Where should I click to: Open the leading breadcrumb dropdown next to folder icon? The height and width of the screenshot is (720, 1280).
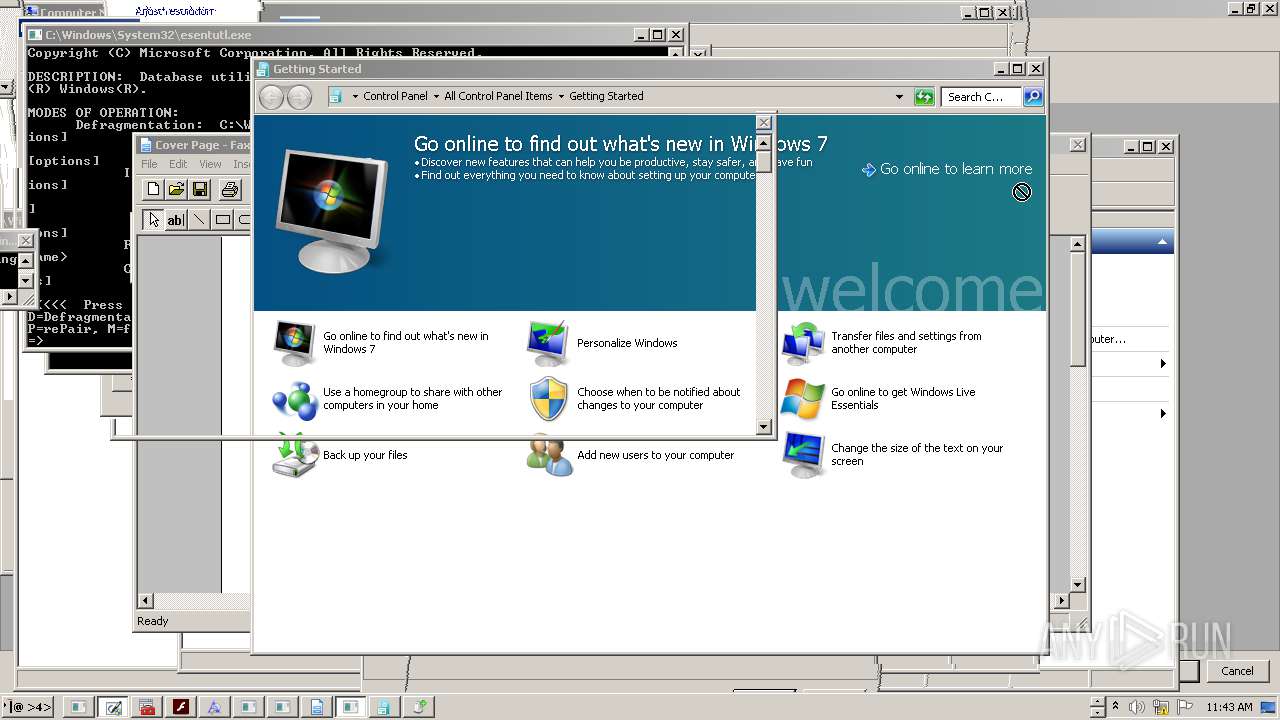tap(355, 97)
